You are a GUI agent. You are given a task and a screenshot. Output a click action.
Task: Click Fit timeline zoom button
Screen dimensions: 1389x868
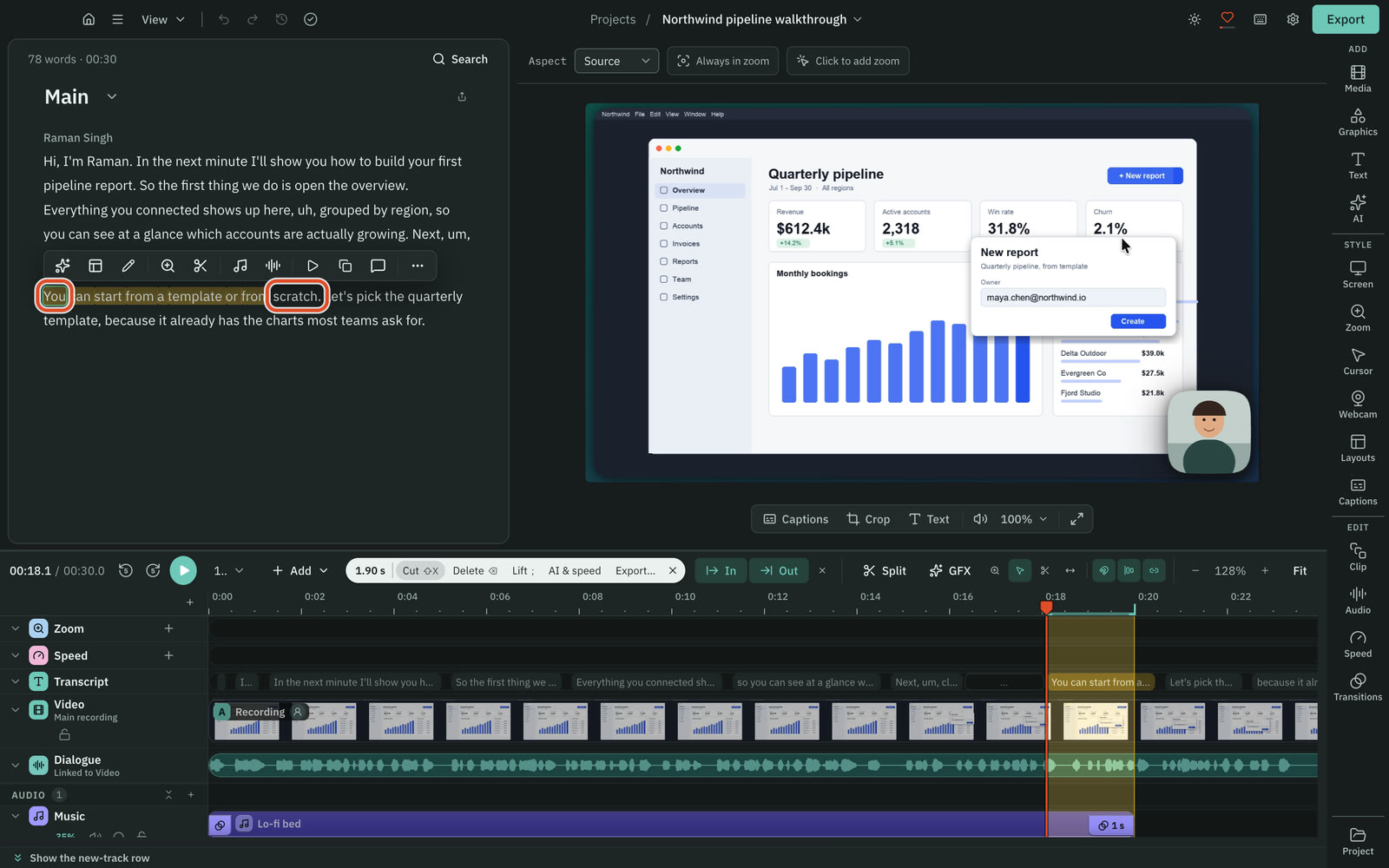[1300, 570]
